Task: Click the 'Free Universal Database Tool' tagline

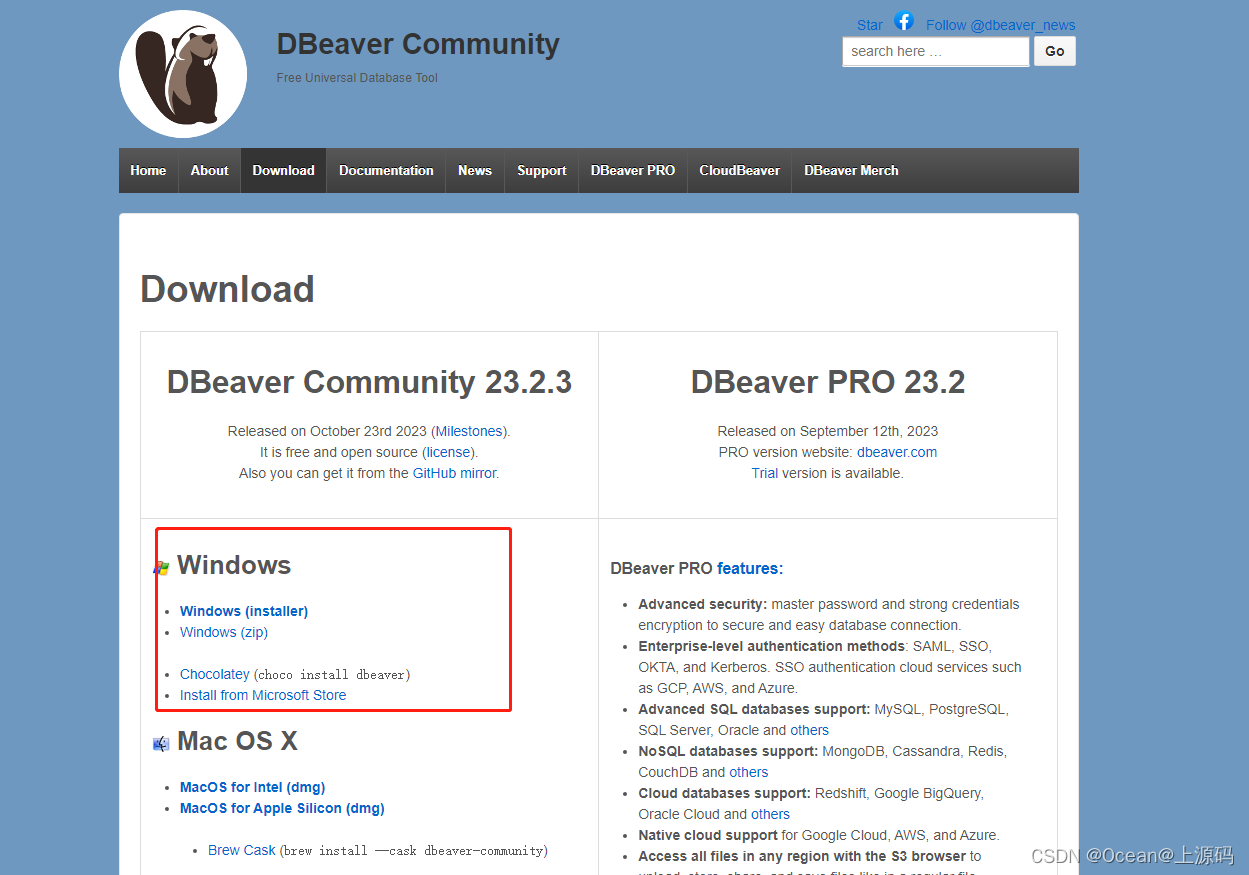Action: (357, 78)
